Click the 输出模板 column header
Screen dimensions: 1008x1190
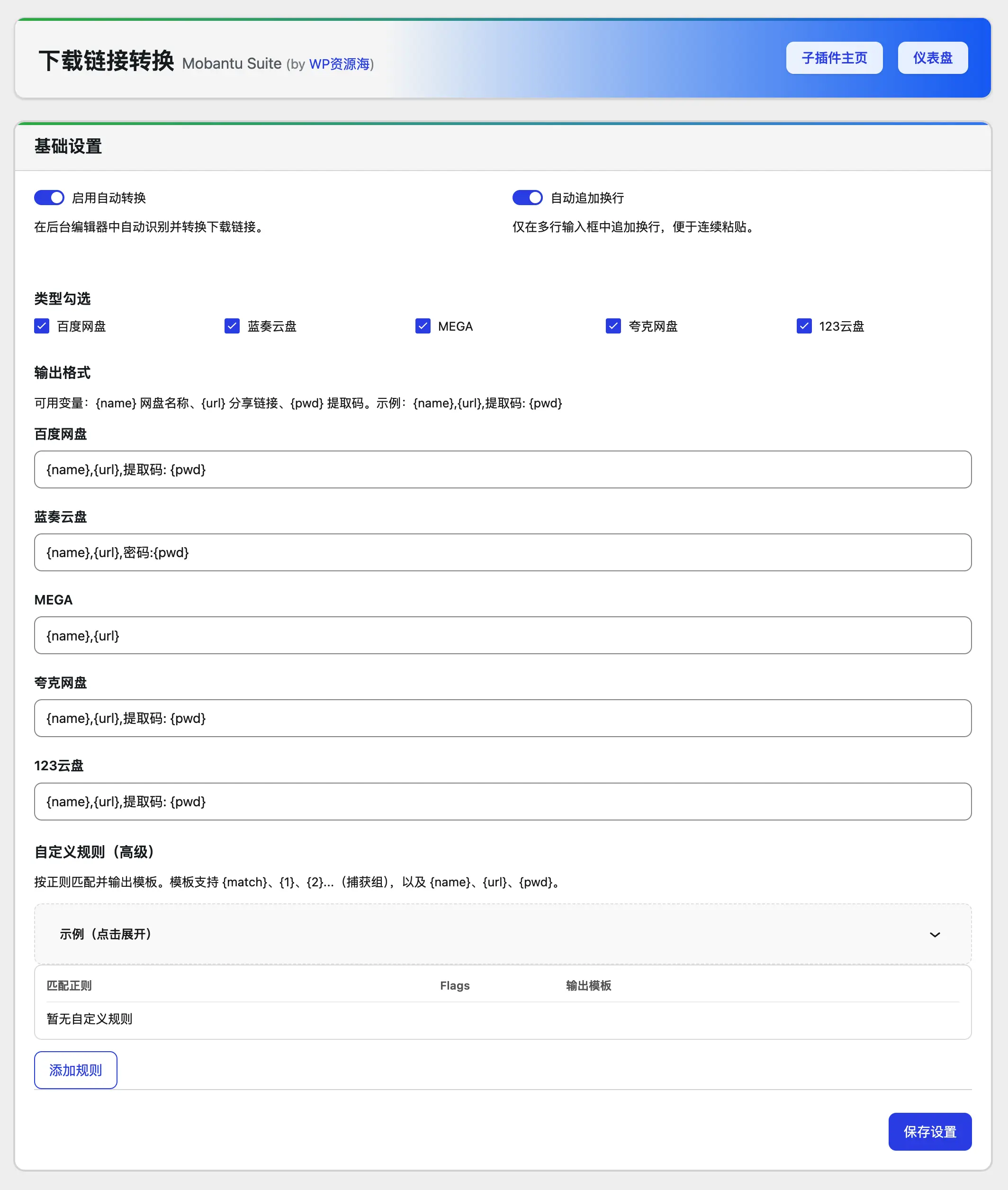(589, 986)
